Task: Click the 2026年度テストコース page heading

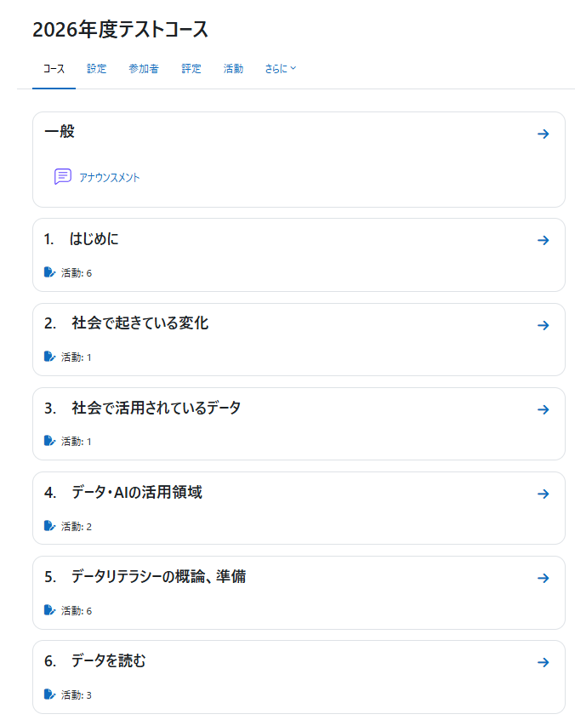Action: pyautogui.click(x=120, y=29)
